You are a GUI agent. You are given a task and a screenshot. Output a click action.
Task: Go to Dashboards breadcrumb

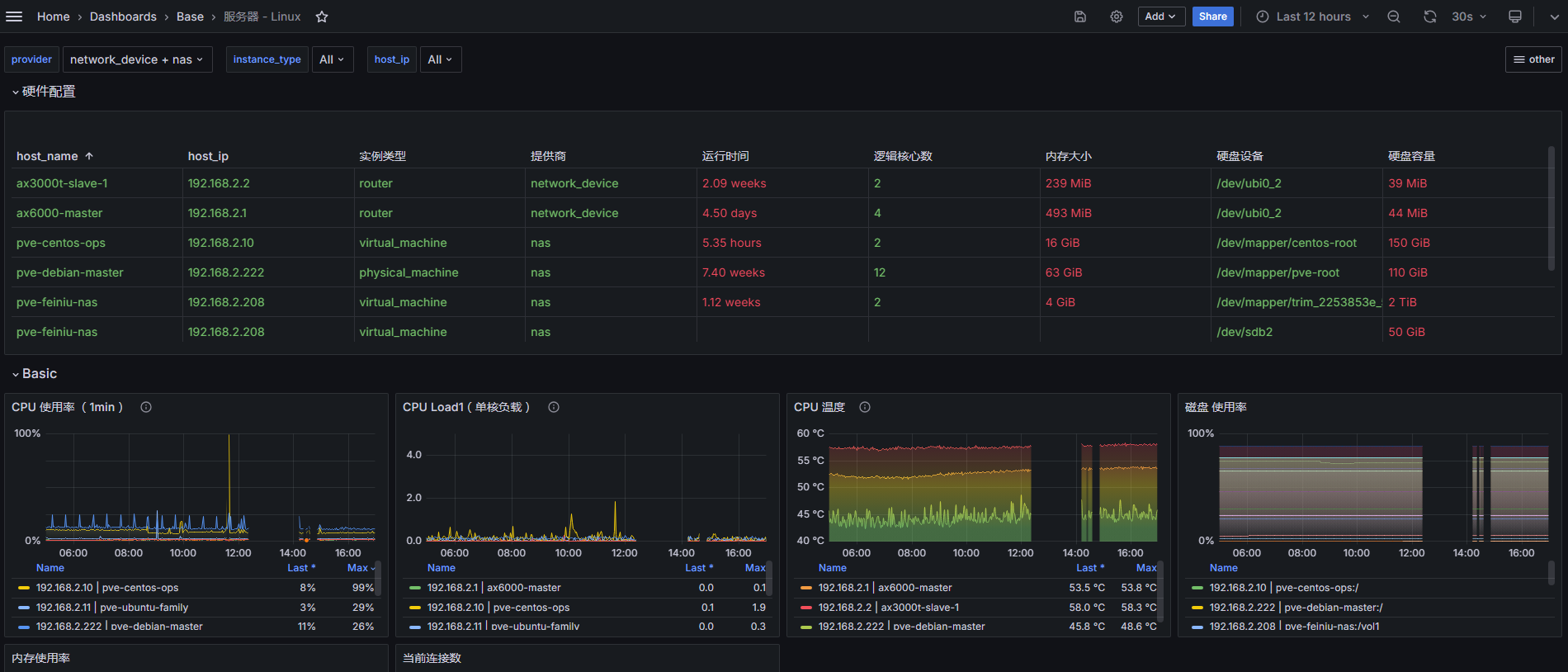pyautogui.click(x=123, y=17)
